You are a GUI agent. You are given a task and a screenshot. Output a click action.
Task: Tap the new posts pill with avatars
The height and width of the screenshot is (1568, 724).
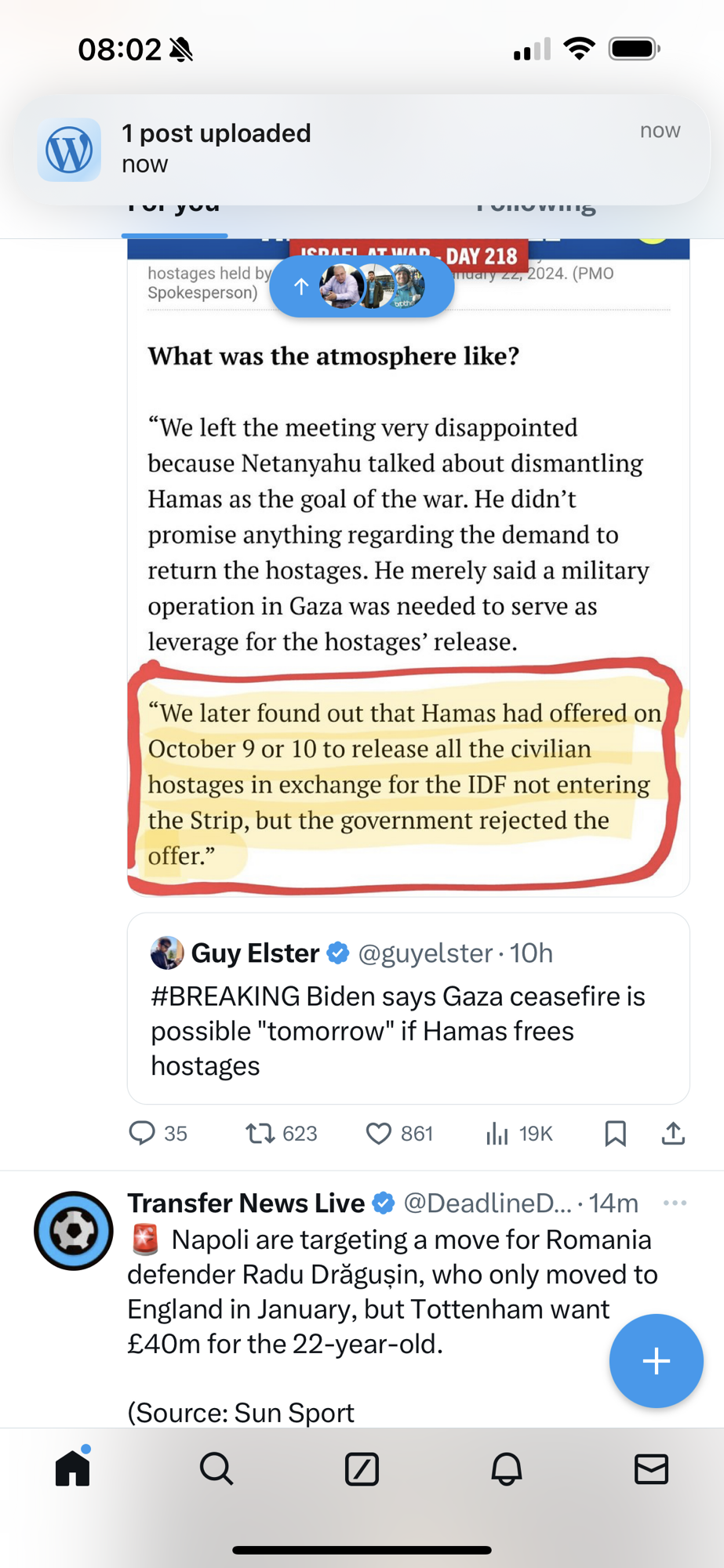362,287
